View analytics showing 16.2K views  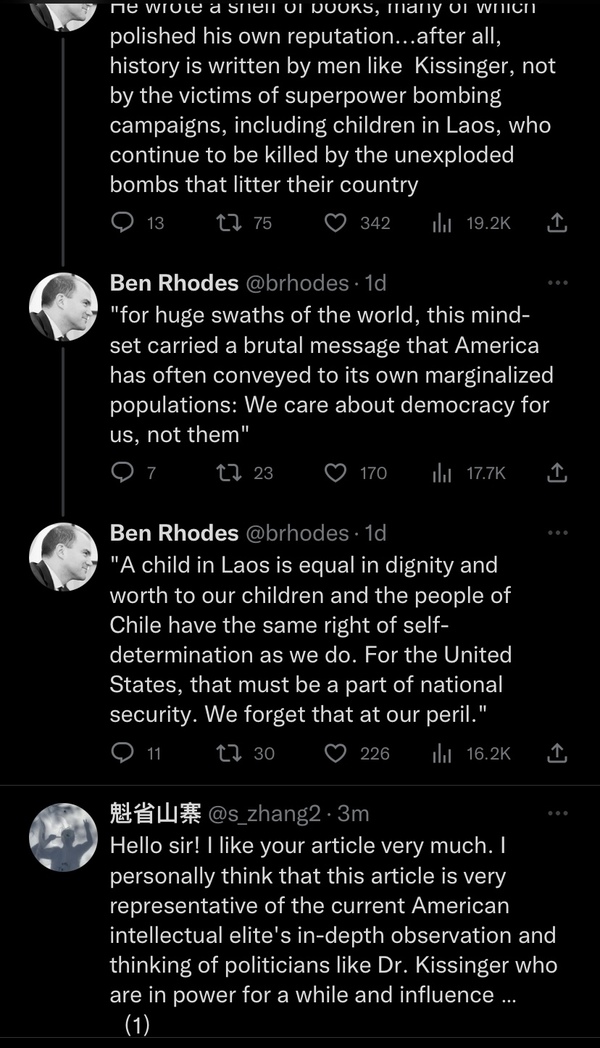pyautogui.click(x=441, y=752)
